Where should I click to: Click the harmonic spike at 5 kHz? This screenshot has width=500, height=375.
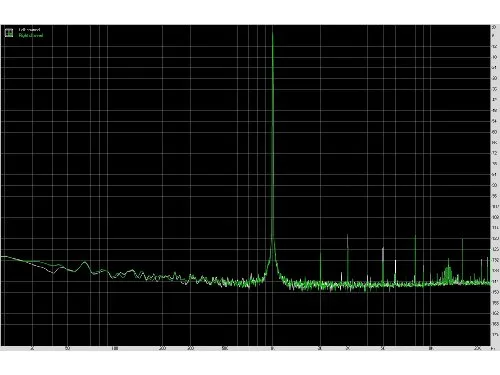[x=383, y=265]
